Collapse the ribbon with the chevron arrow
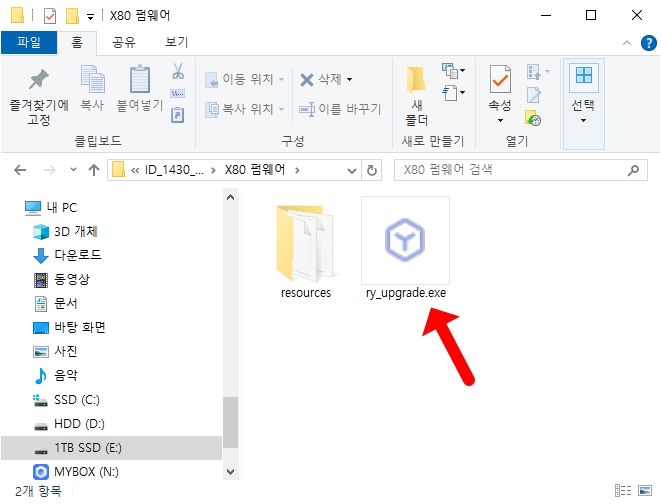The width and height of the screenshot is (661, 504). click(625, 43)
